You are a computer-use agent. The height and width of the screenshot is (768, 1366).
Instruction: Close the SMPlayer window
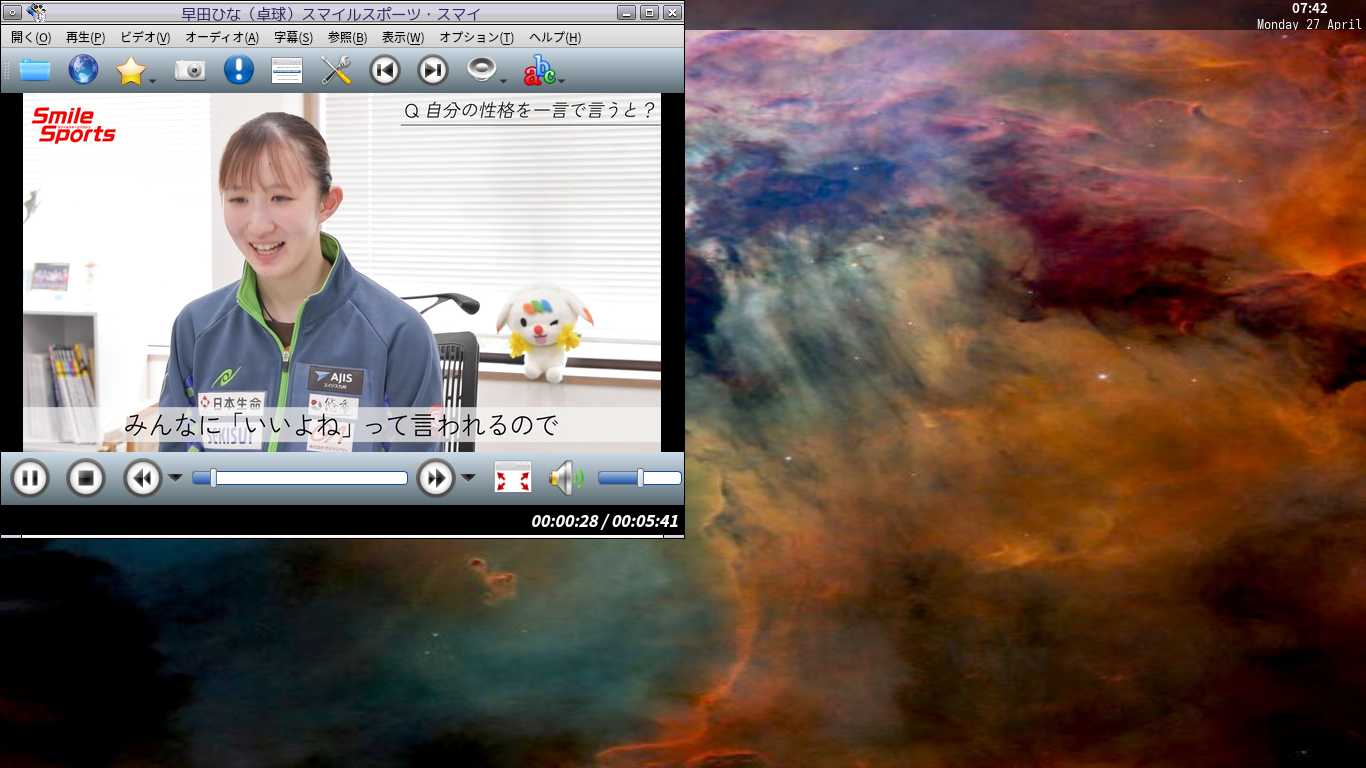(672, 13)
